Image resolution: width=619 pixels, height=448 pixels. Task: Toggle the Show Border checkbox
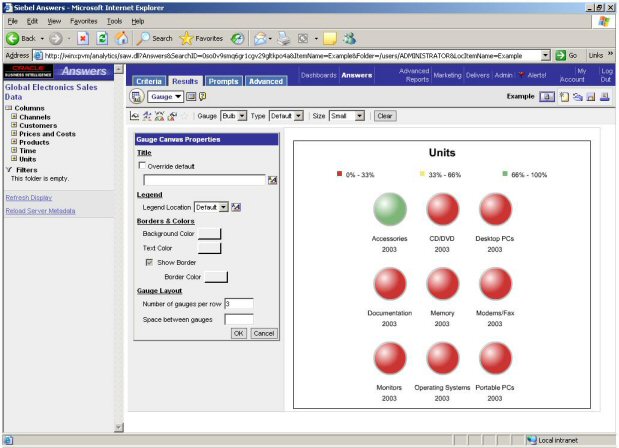149,262
